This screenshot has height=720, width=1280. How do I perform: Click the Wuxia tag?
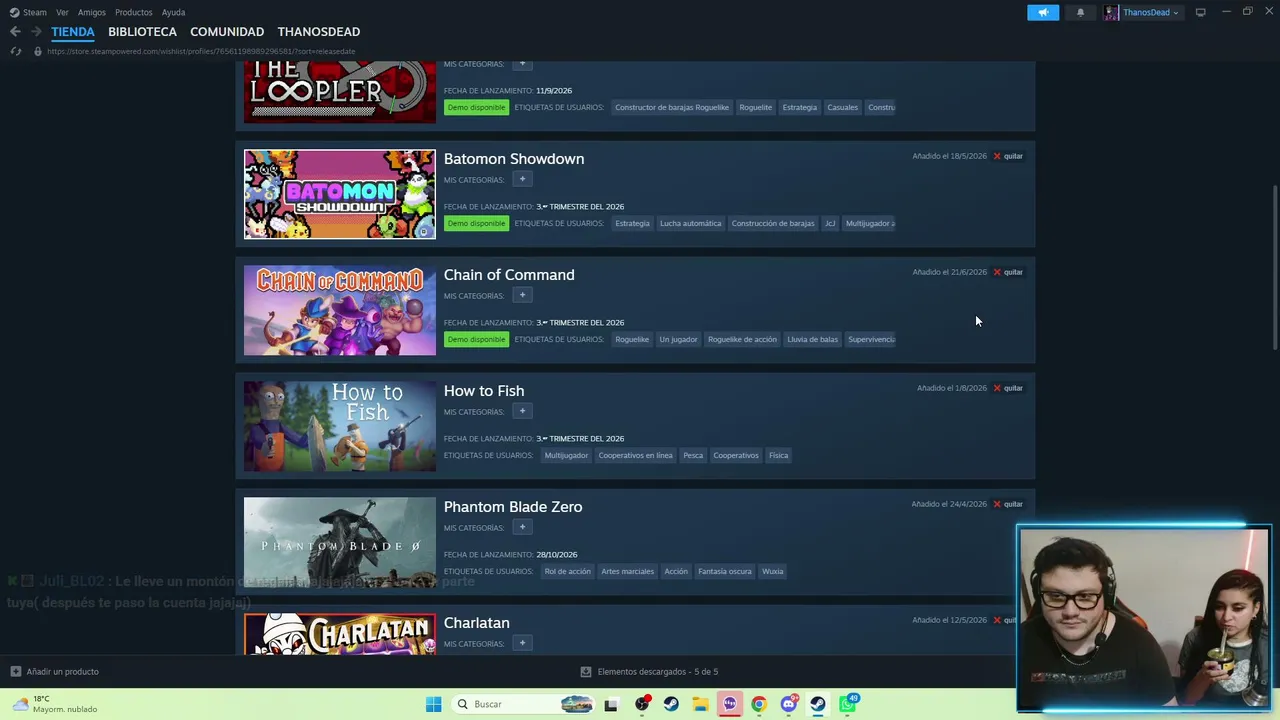click(772, 571)
